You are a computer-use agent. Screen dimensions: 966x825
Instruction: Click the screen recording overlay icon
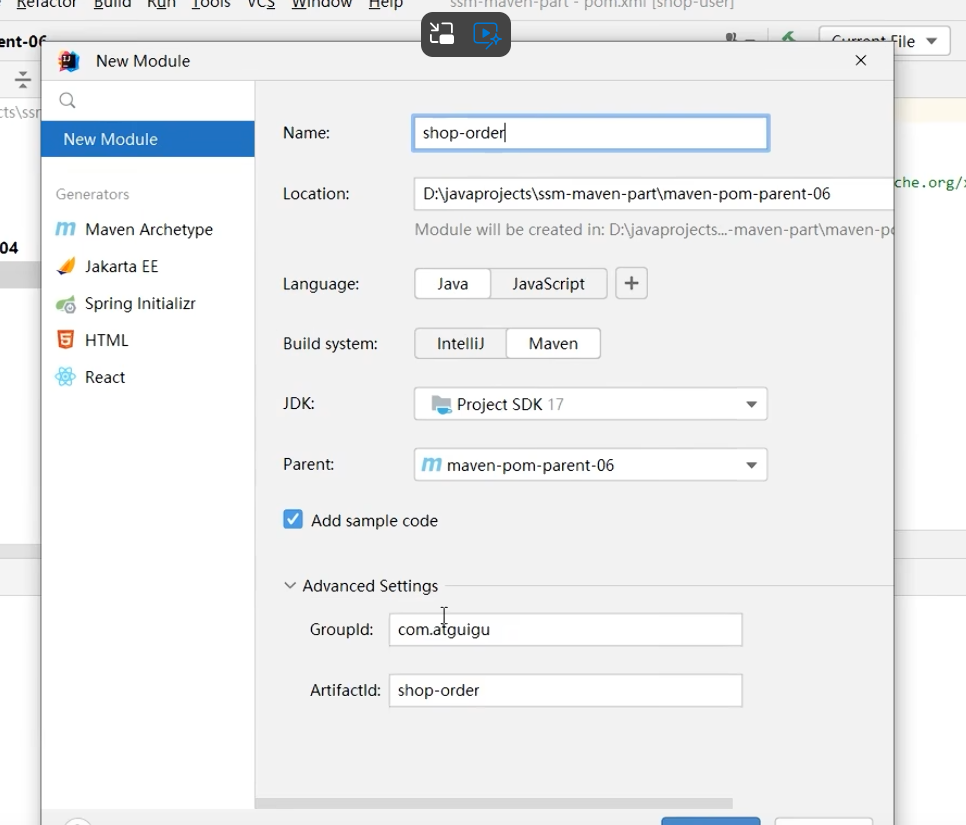pyautogui.click(x=487, y=35)
